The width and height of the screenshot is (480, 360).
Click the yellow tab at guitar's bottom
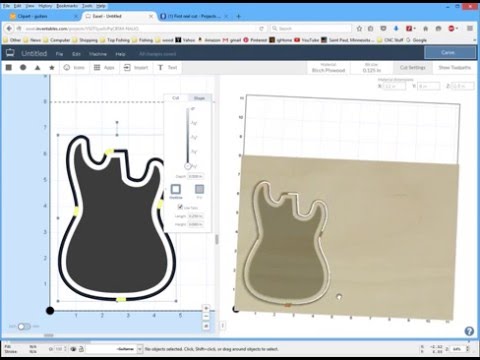(x=121, y=300)
